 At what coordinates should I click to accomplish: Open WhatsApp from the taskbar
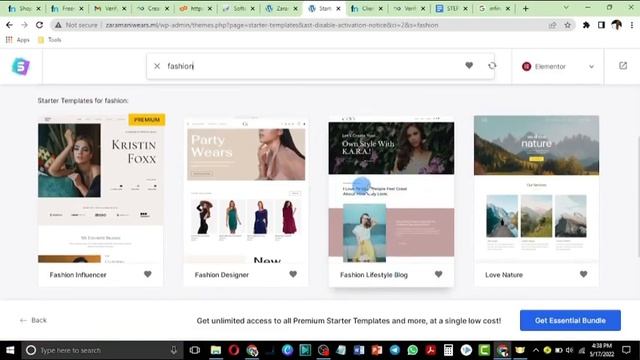coord(413,350)
